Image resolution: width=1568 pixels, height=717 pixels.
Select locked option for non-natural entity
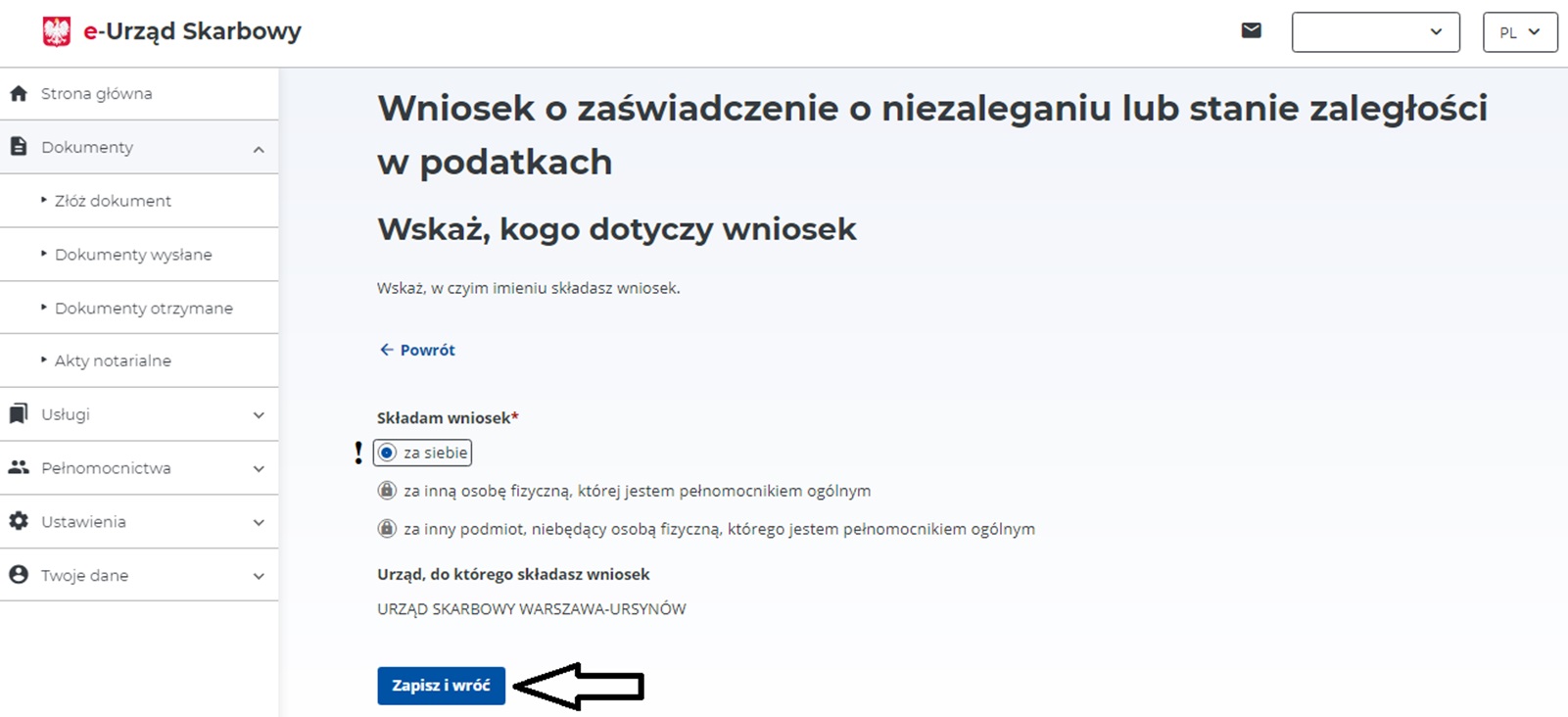point(388,529)
